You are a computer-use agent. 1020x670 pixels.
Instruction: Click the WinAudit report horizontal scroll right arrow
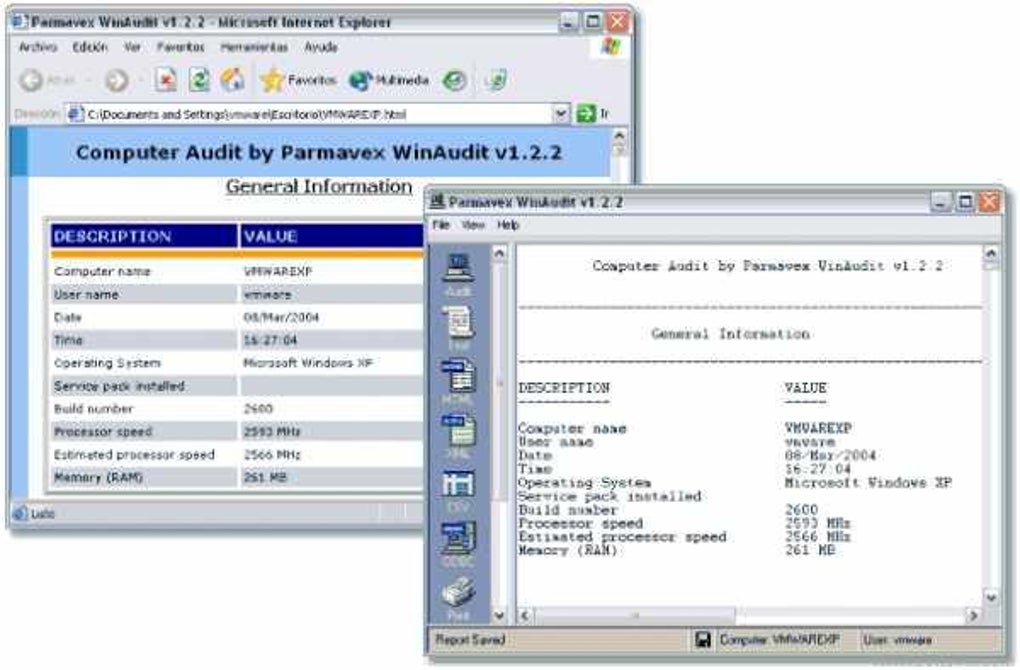(973, 615)
